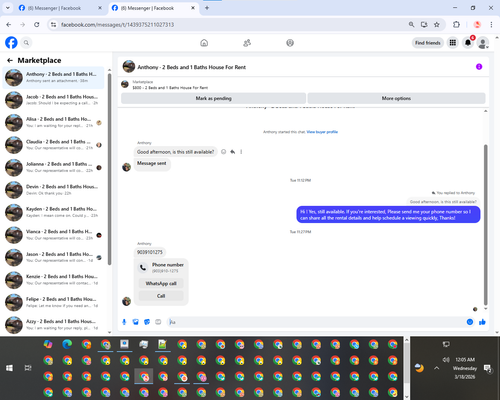500x400 pixels.
Task: Launch Microsoft Edge from taskbar
Action: [x=67, y=344]
